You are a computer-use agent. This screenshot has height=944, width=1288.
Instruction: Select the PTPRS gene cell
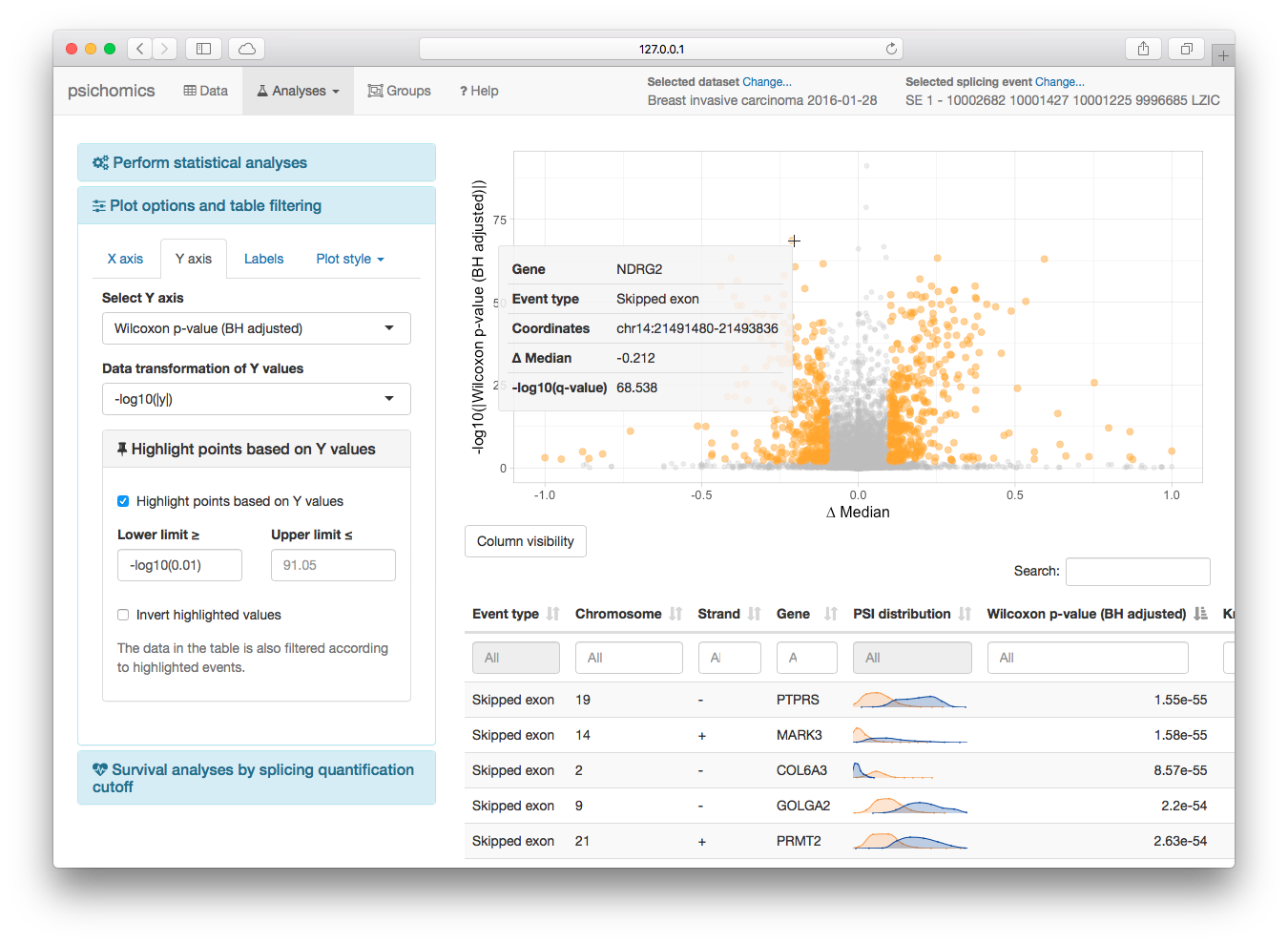798,700
